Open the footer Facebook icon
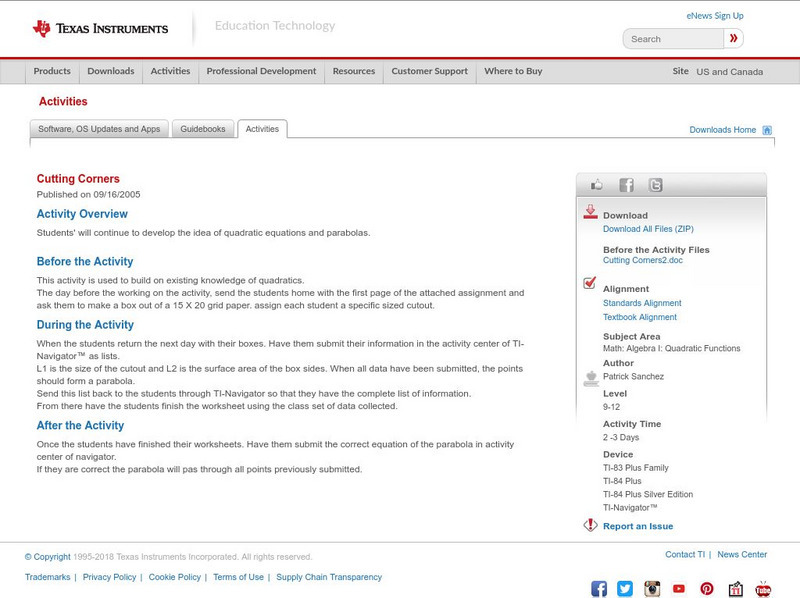800x598 pixels. point(599,589)
